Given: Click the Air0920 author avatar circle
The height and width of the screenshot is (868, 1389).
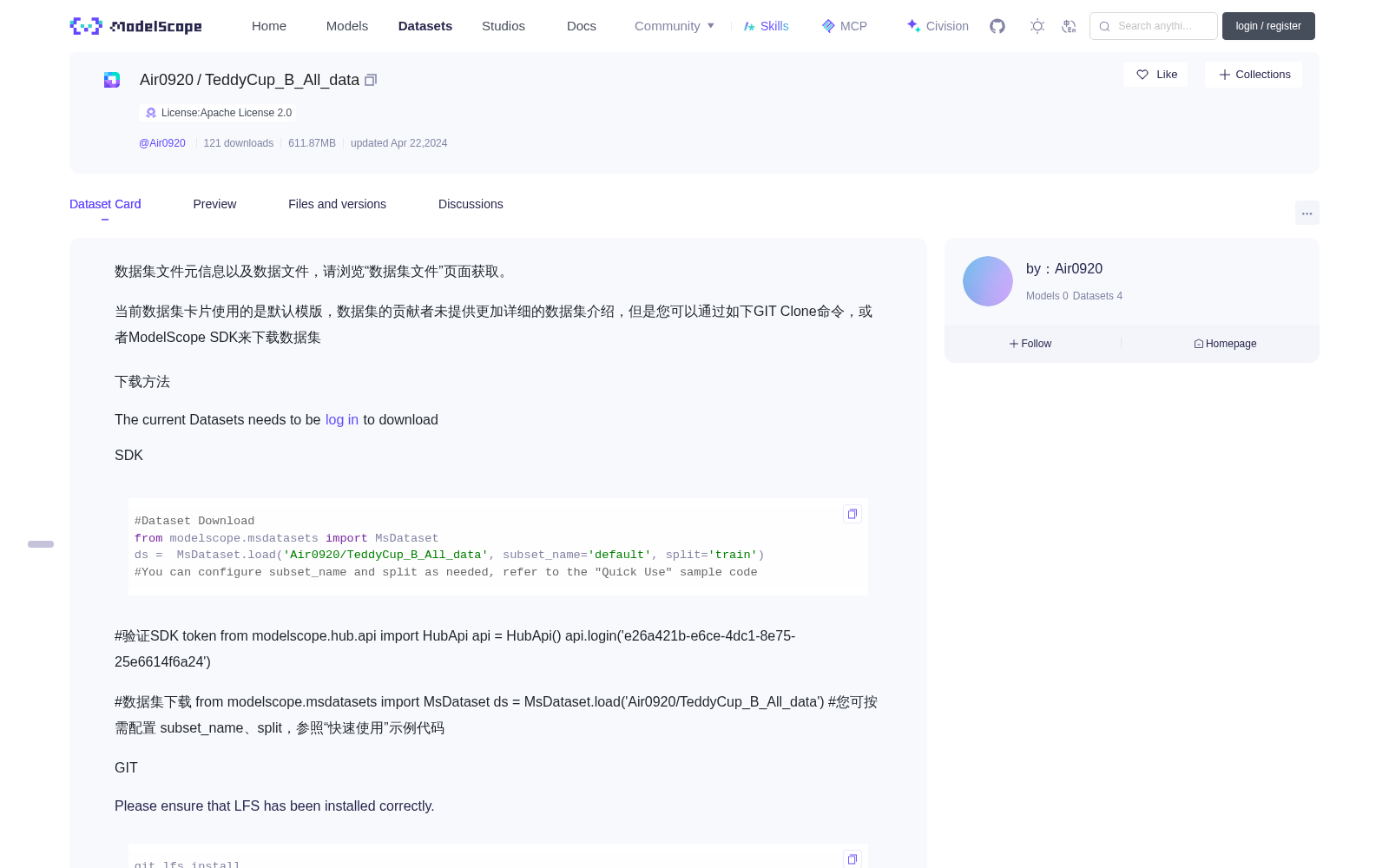Looking at the screenshot, I should 988,281.
